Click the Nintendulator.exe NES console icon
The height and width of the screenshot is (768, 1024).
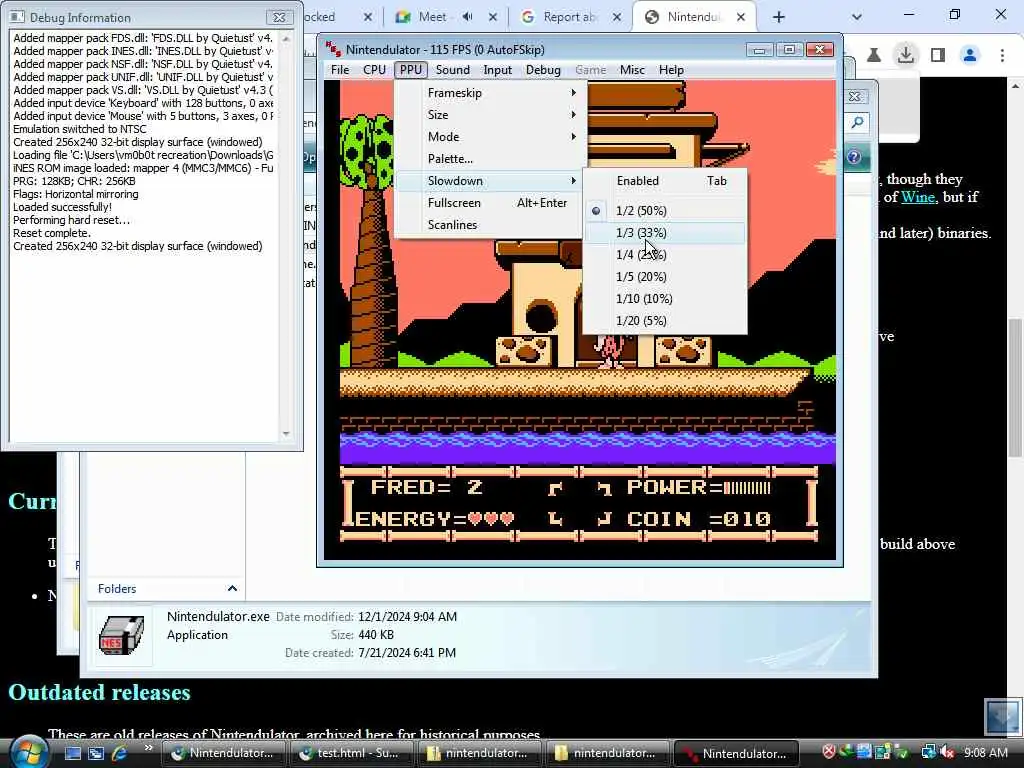click(121, 635)
